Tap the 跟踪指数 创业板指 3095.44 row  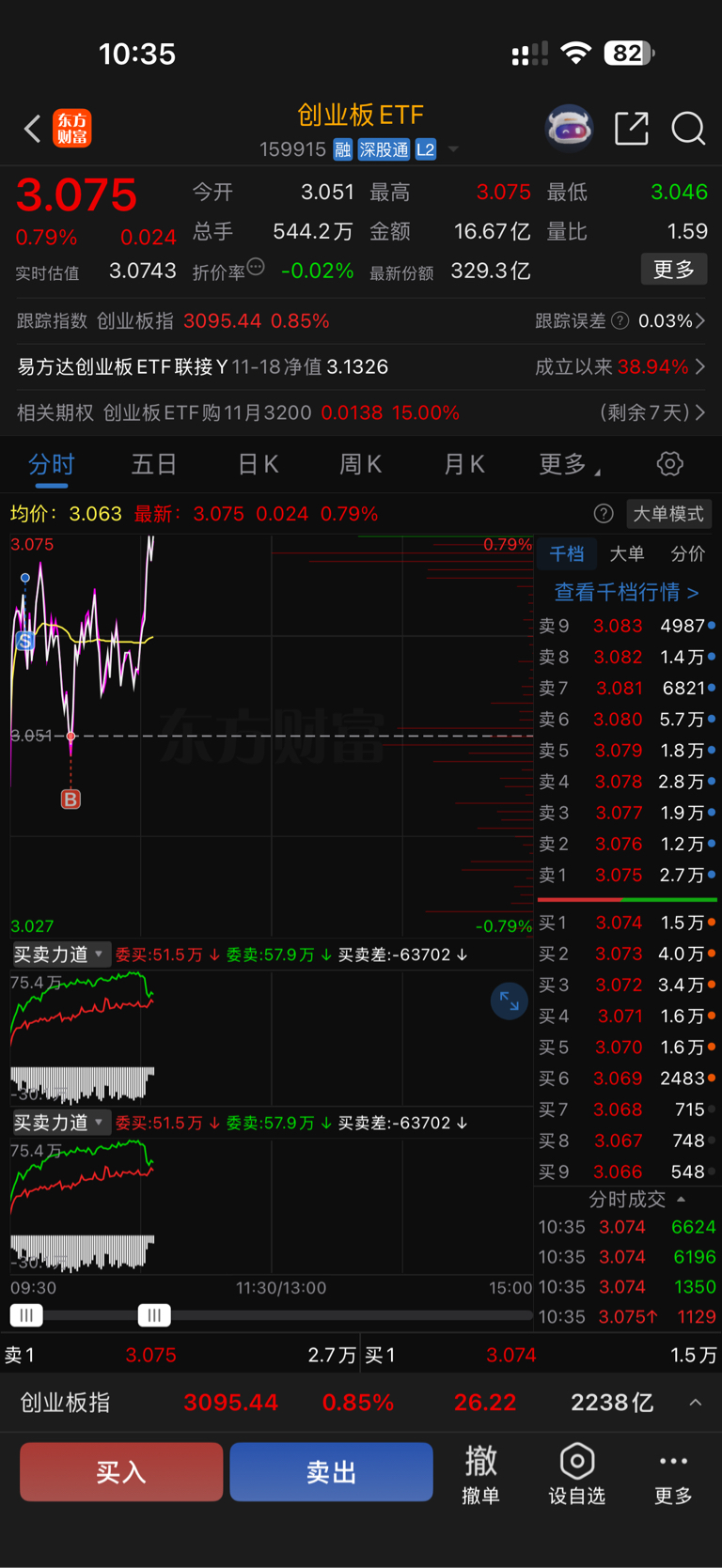tap(173, 321)
